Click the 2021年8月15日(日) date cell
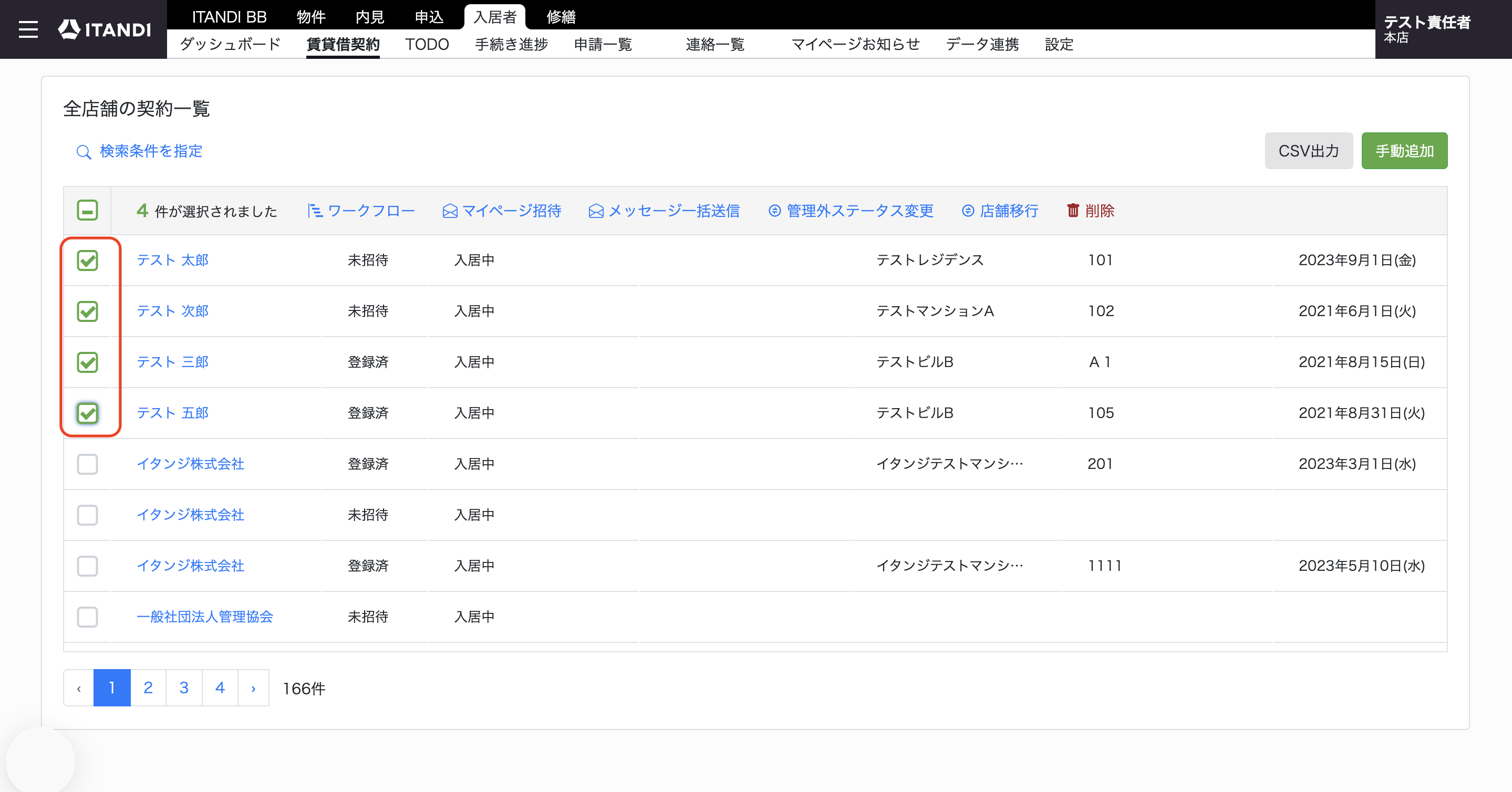 tap(1362, 362)
